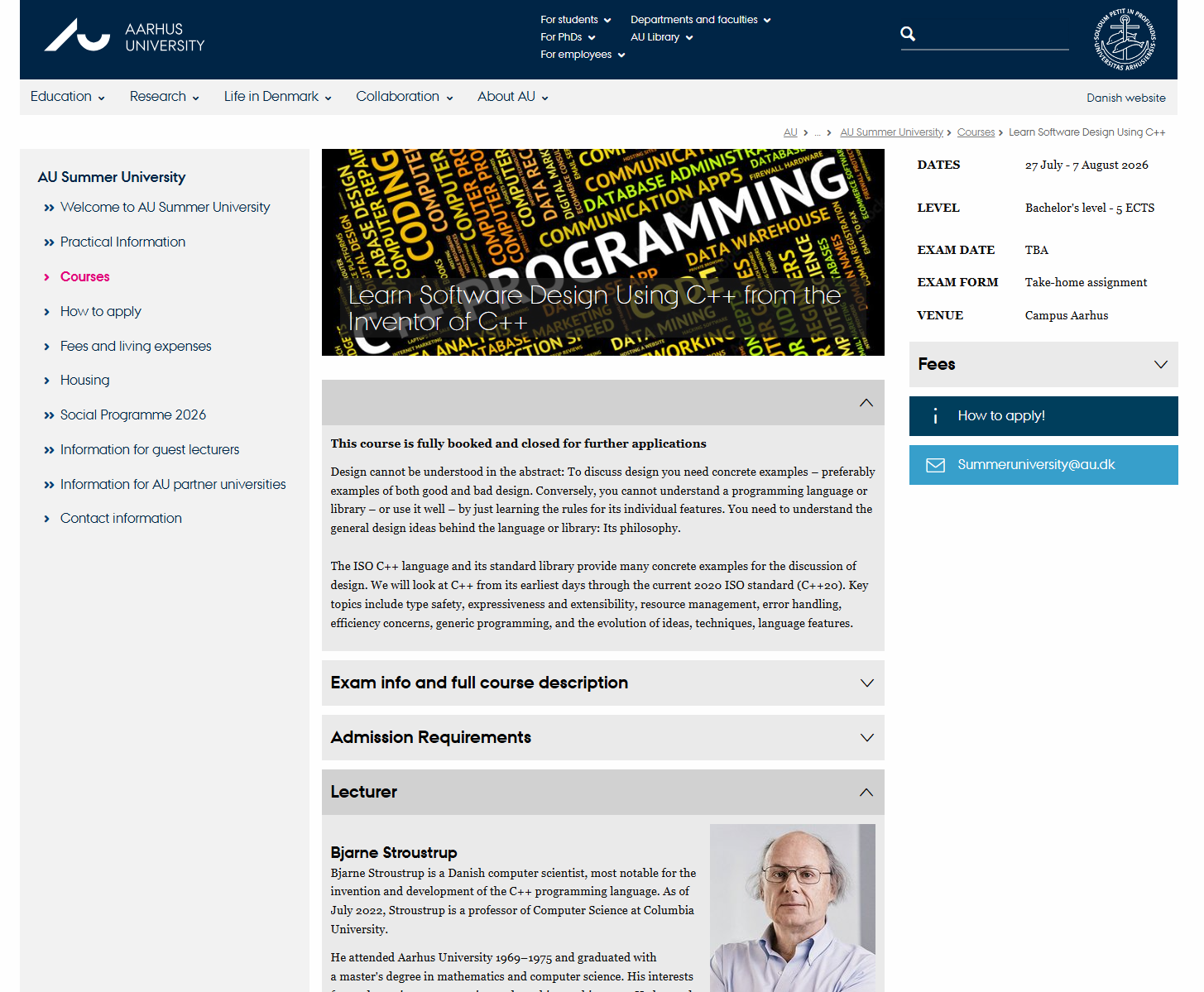Go to AU Summer University breadcrumb
Image resolution: width=1204 pixels, height=992 pixels.
pyautogui.click(x=891, y=132)
